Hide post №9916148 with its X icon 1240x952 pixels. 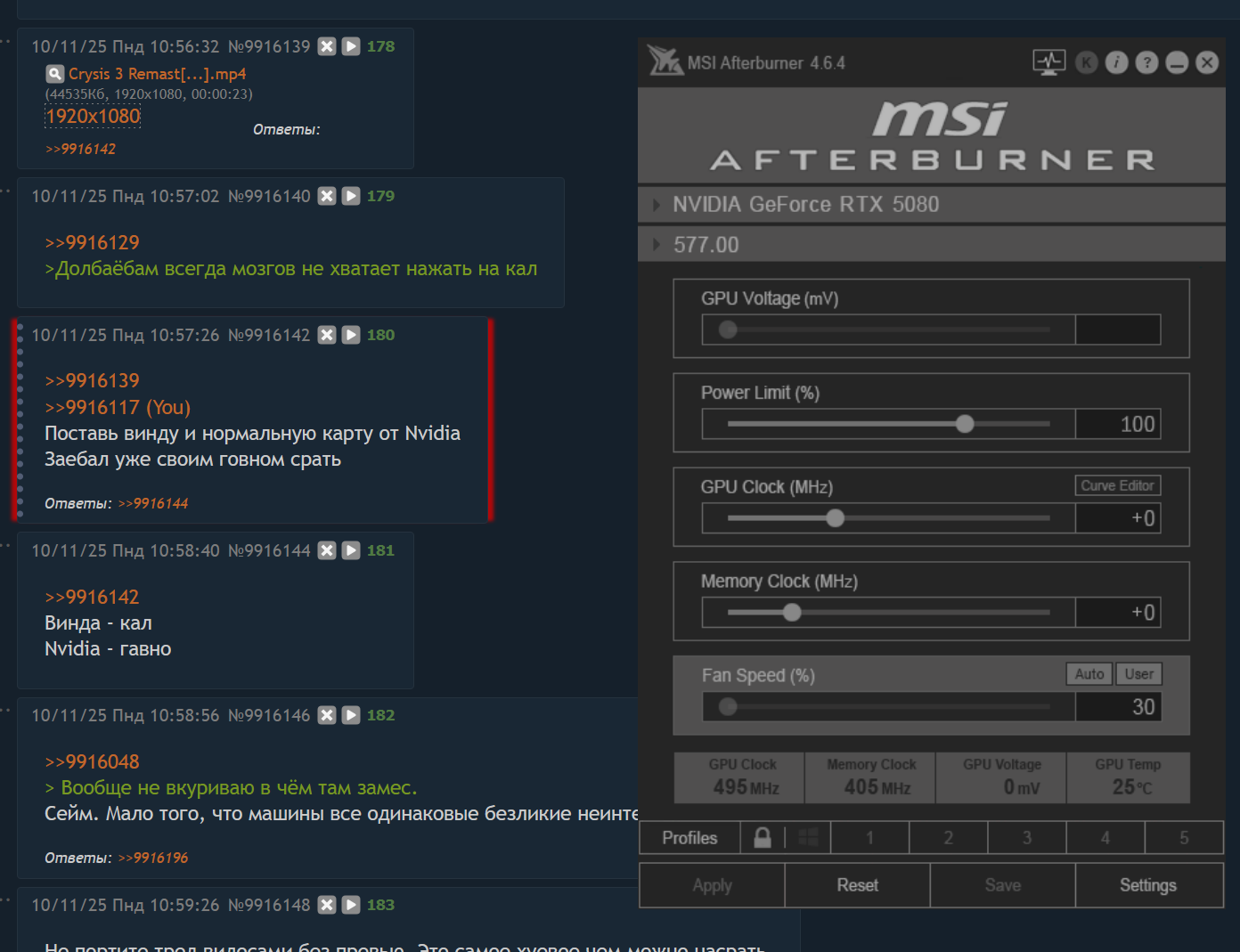327,905
